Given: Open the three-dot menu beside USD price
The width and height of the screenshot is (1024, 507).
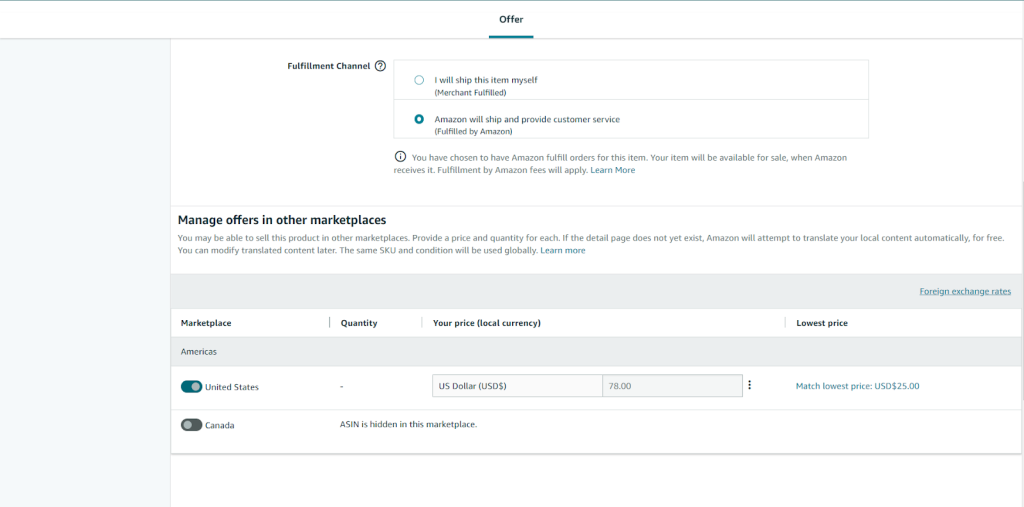Looking at the screenshot, I should 749,385.
